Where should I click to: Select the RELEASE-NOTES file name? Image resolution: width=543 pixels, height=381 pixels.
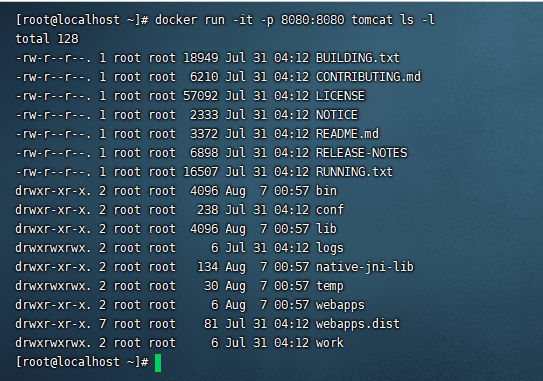click(x=362, y=153)
